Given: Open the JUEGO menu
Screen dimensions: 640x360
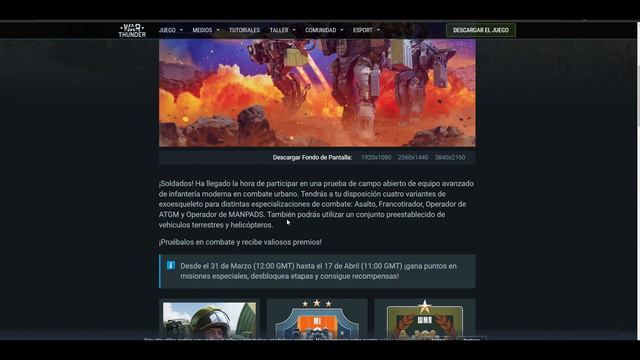Looking at the screenshot, I should pos(167,30).
